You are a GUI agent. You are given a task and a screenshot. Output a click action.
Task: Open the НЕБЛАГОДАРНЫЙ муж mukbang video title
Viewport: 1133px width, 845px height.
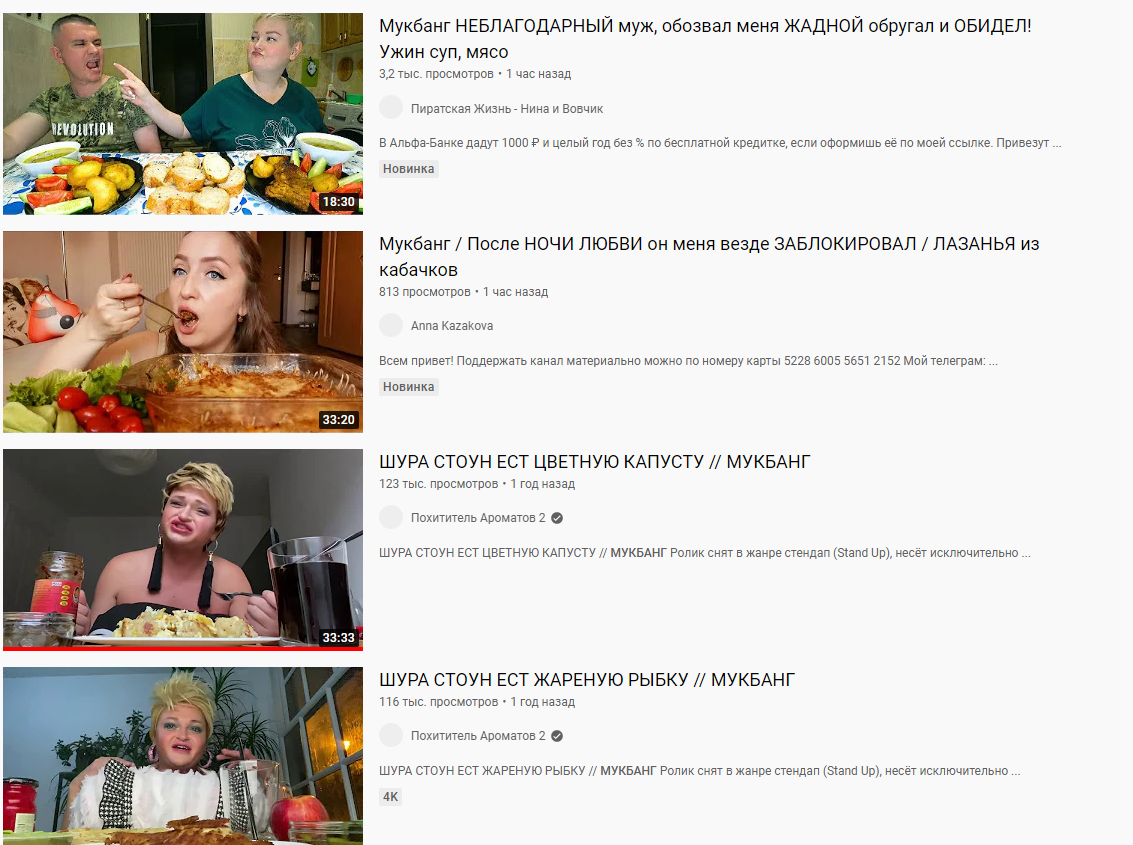[705, 39]
